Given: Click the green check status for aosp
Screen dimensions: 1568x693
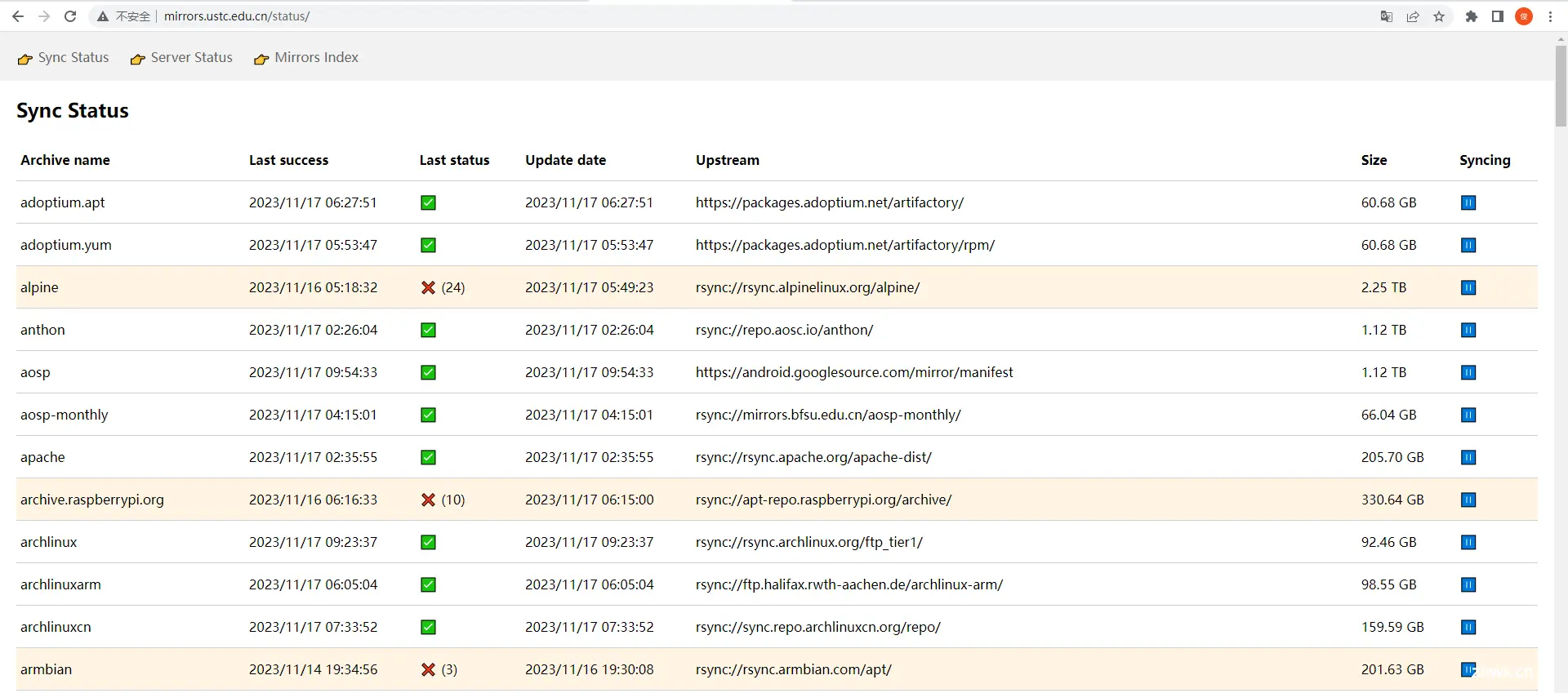Looking at the screenshot, I should [x=428, y=372].
